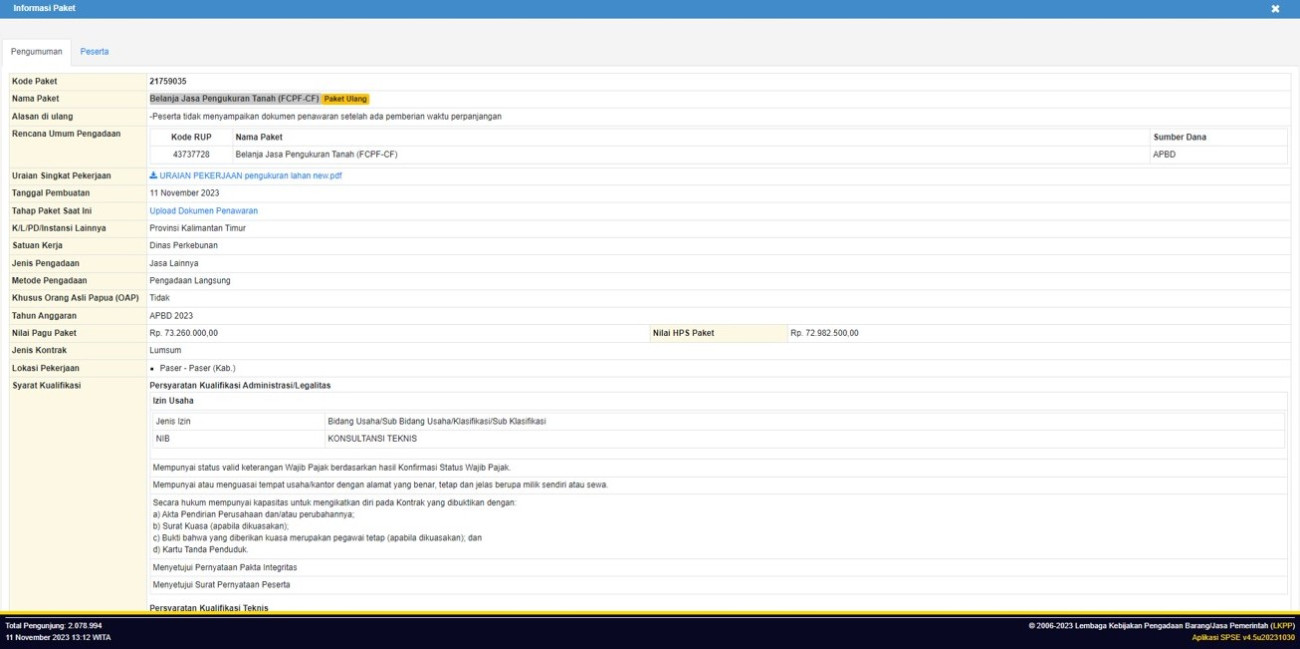The image size is (1300, 649).
Task: Select the Pengumuman tab
Action: (x=37, y=51)
